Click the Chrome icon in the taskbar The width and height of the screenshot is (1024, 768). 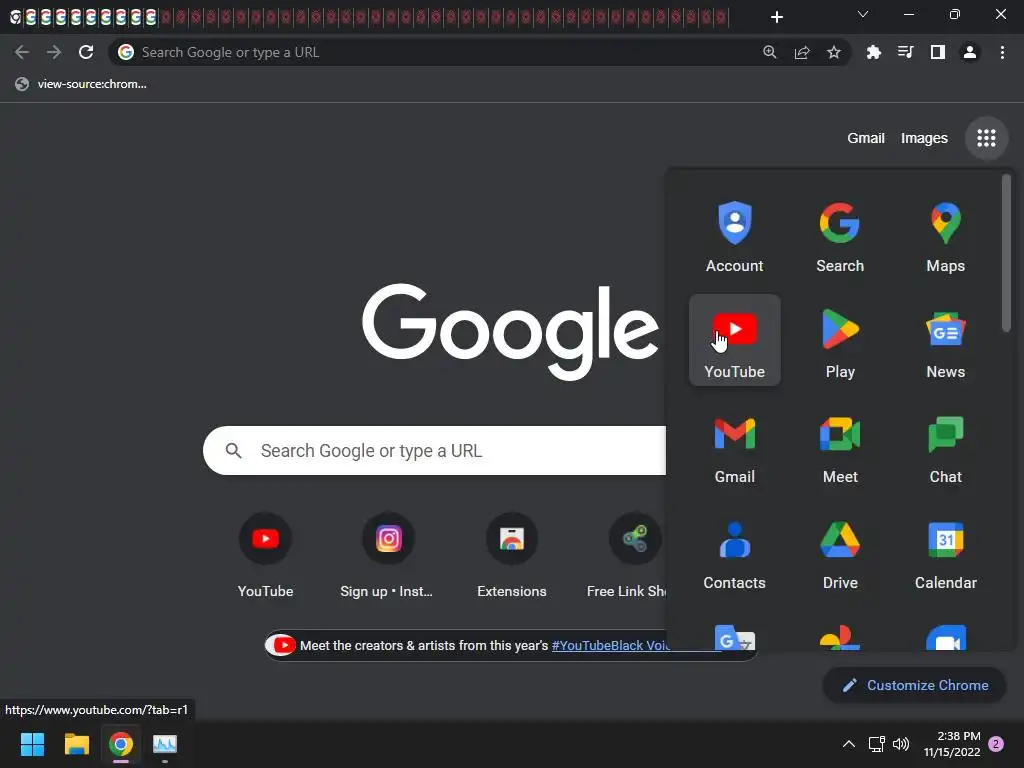pos(121,744)
